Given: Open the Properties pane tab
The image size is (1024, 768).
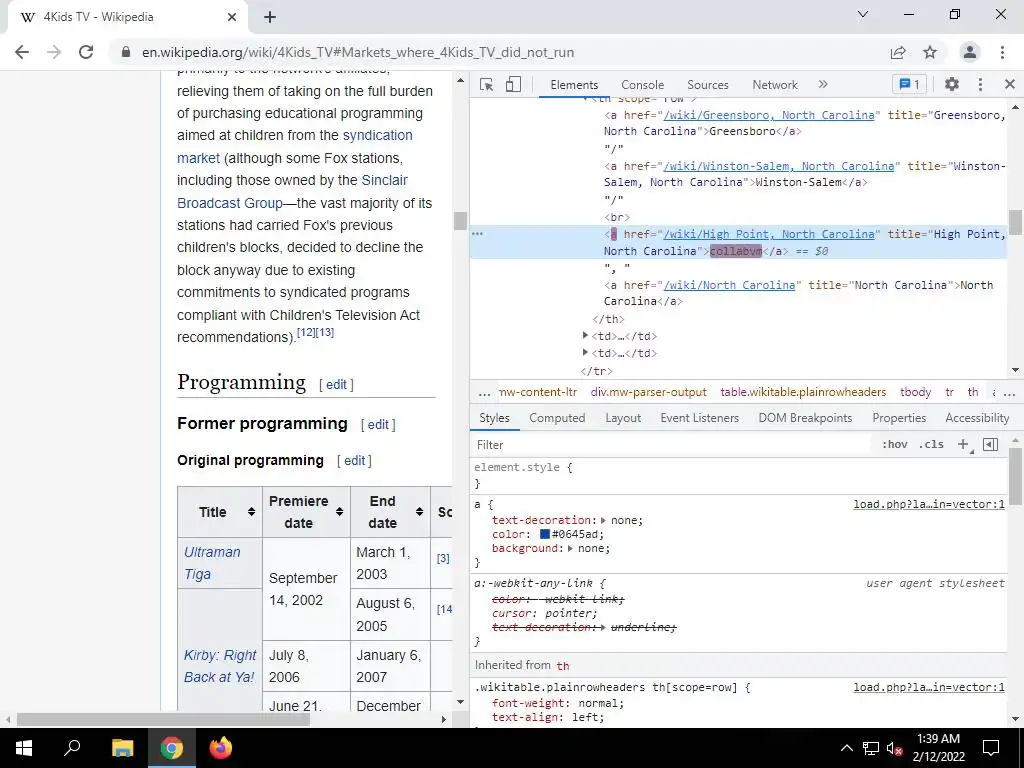Looking at the screenshot, I should 899,418.
